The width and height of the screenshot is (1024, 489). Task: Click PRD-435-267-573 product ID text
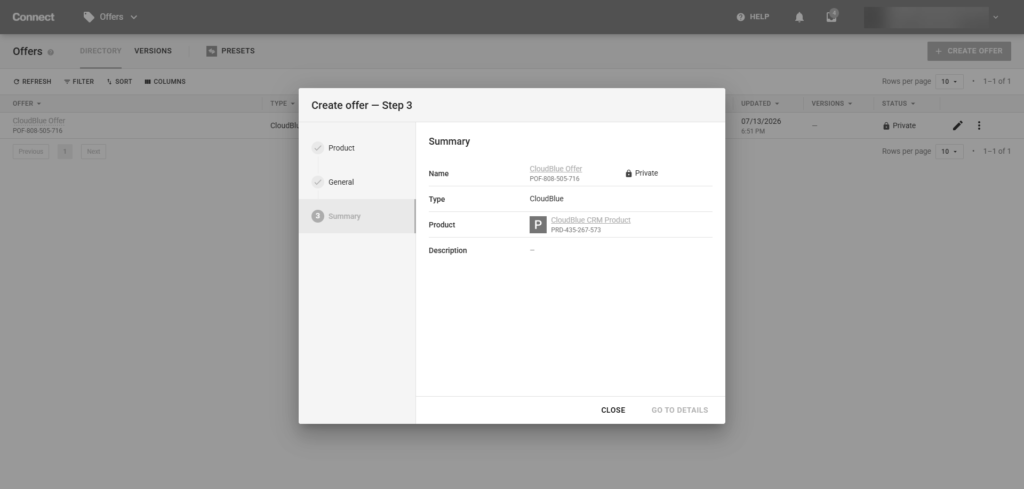pyautogui.click(x=575, y=230)
